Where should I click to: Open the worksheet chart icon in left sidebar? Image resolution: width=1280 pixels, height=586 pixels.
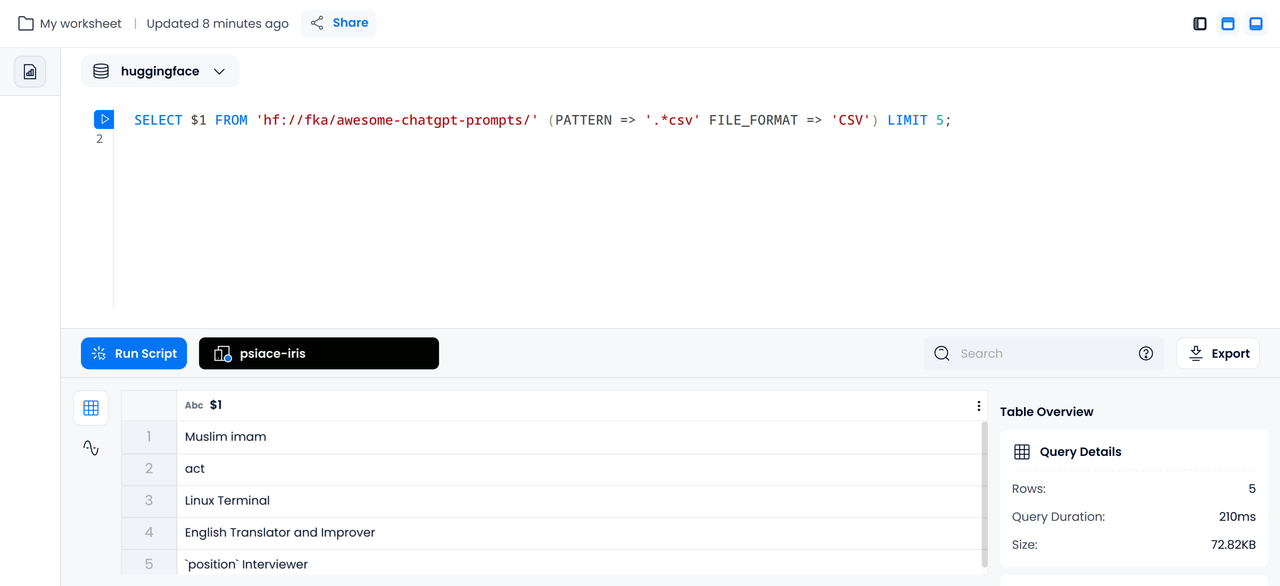[30, 72]
